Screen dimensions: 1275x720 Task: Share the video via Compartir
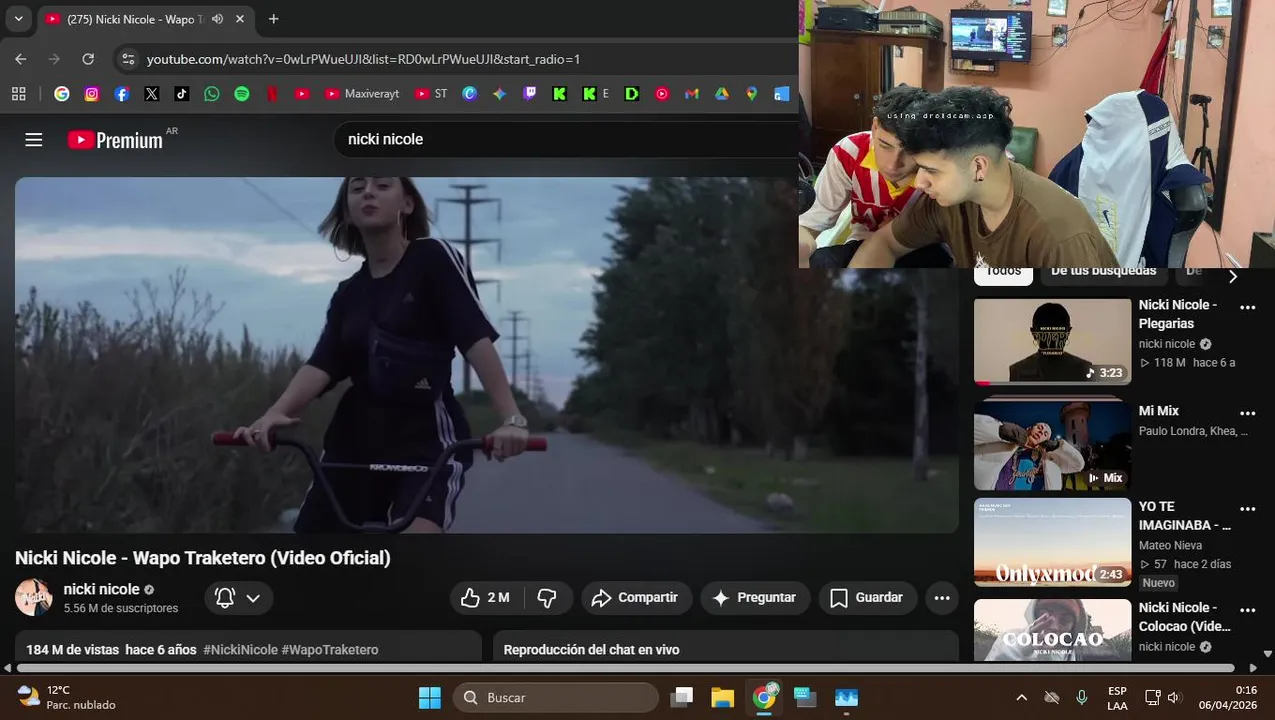pyautogui.click(x=636, y=597)
